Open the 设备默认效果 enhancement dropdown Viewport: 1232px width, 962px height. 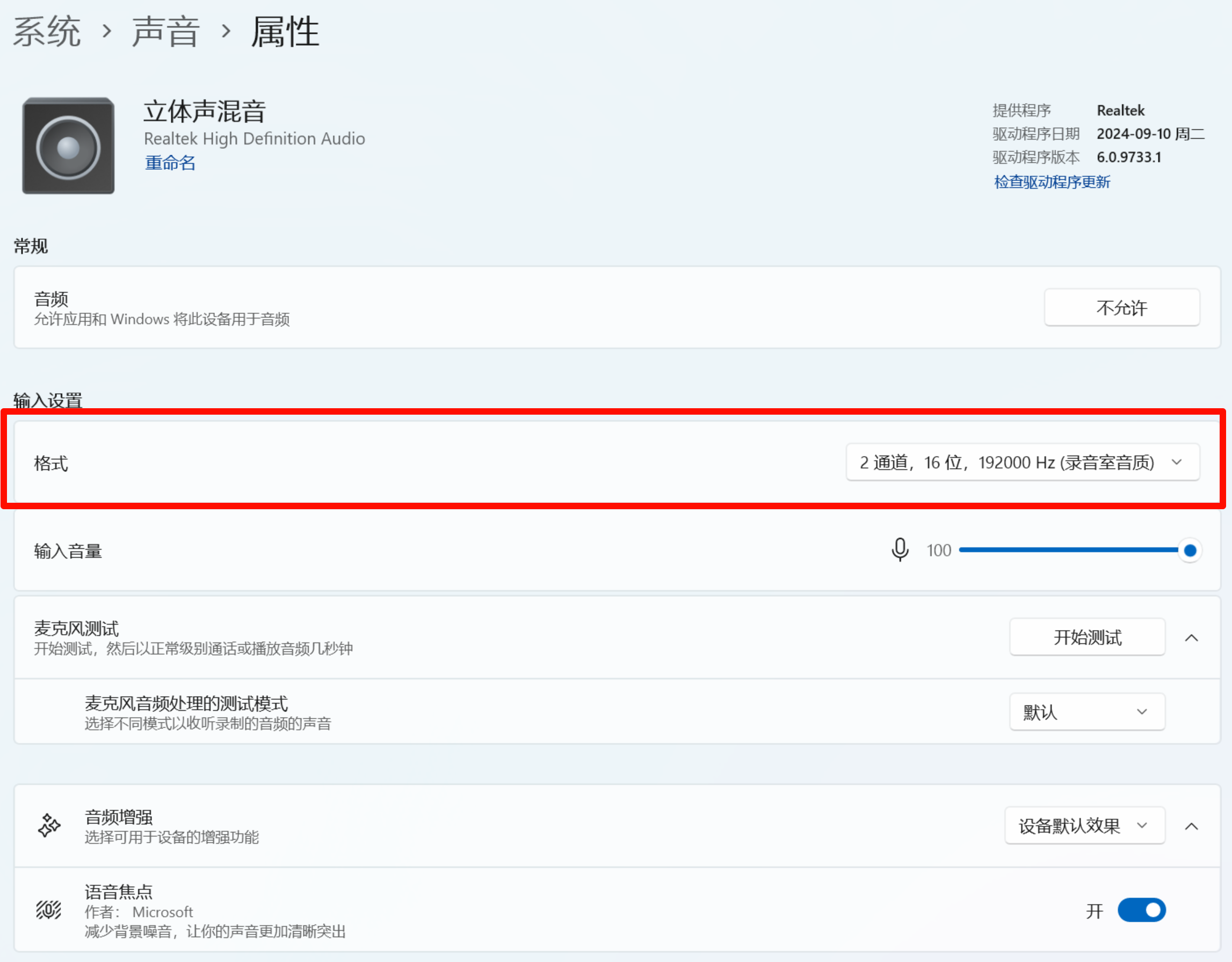(x=1084, y=826)
